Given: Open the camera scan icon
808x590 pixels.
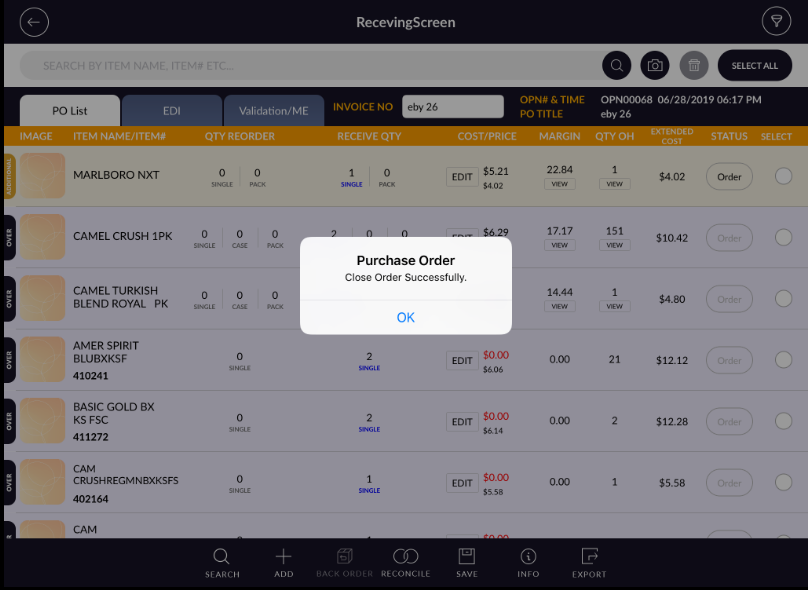Looking at the screenshot, I should tap(655, 66).
